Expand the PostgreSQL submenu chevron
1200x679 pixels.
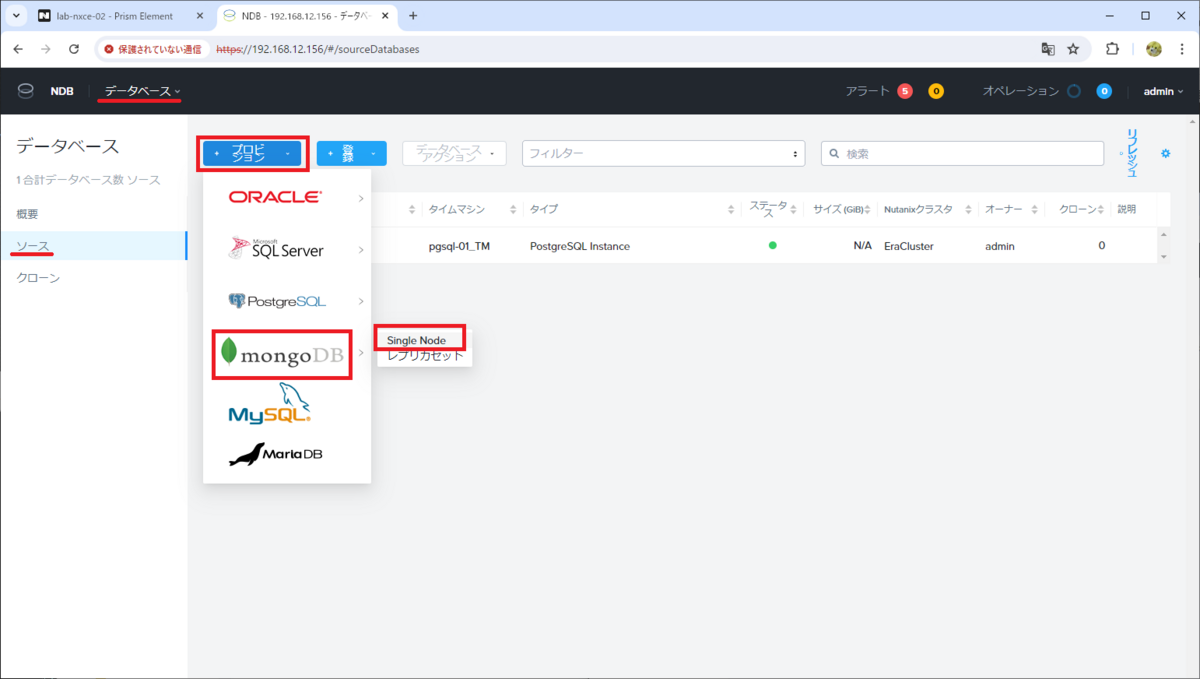[x=361, y=301]
